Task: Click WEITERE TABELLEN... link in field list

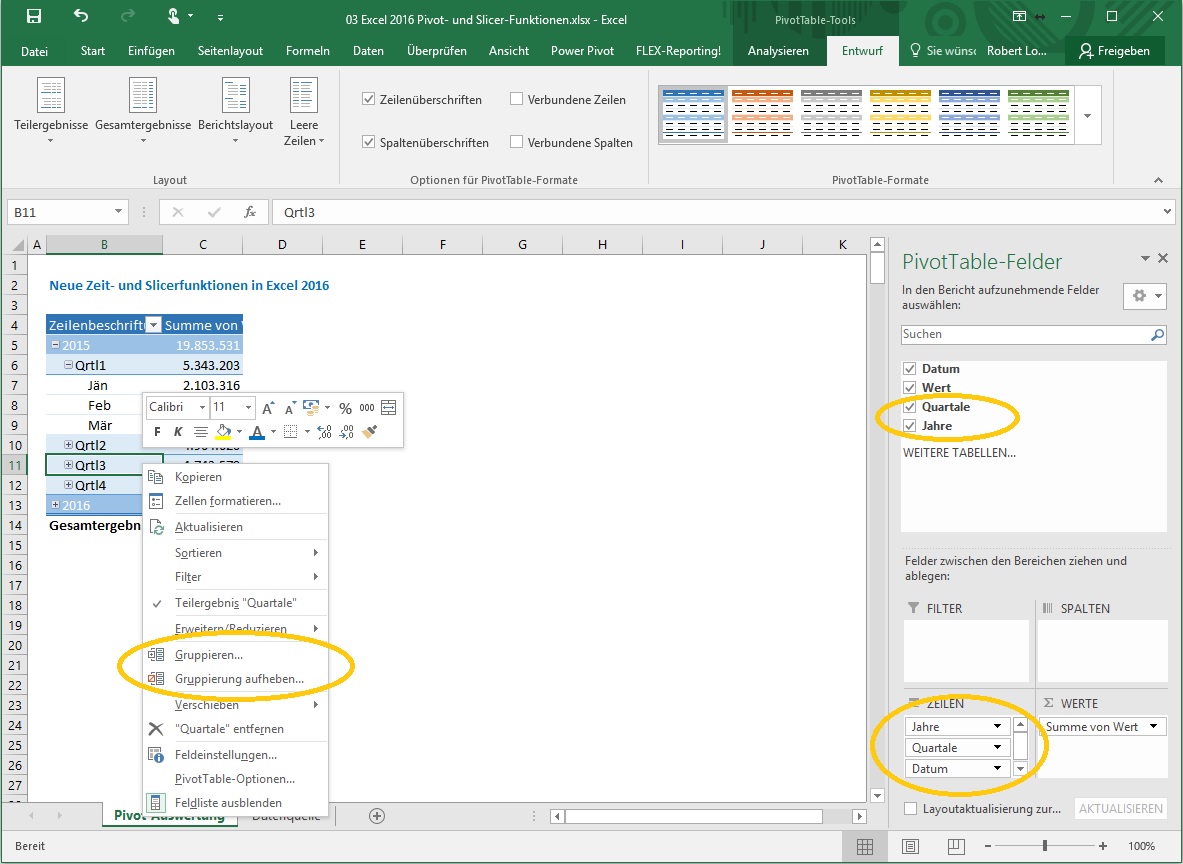Action: point(958,453)
